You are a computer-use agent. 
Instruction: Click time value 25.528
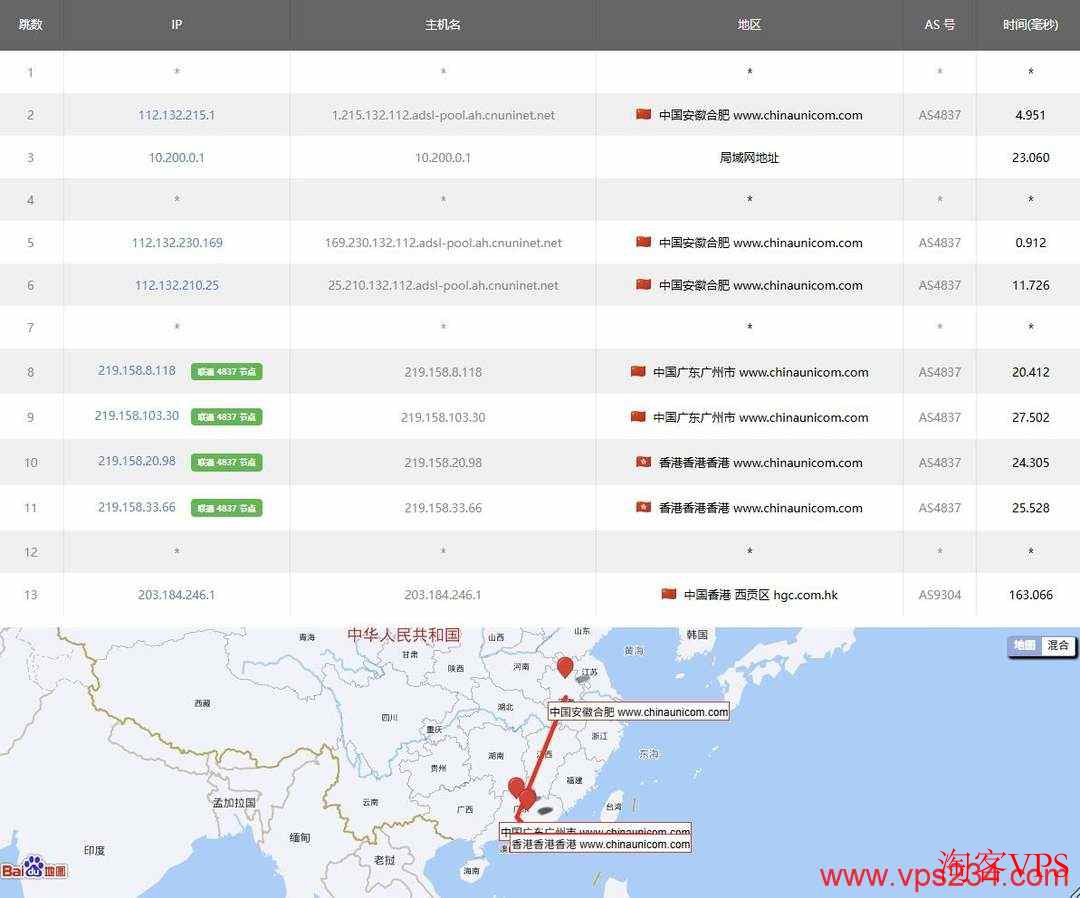coord(1030,508)
